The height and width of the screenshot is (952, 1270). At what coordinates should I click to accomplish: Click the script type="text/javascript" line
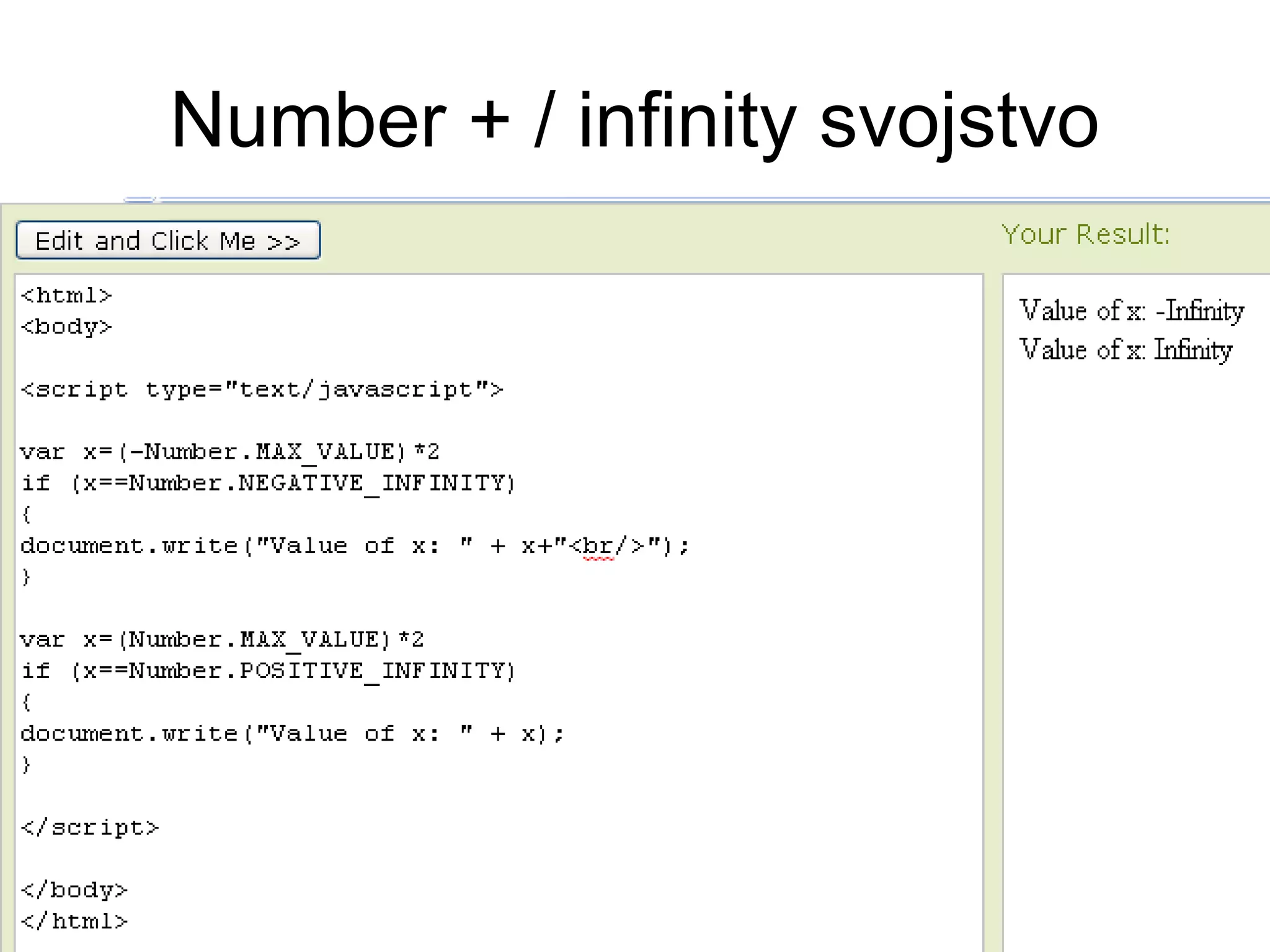(x=262, y=389)
